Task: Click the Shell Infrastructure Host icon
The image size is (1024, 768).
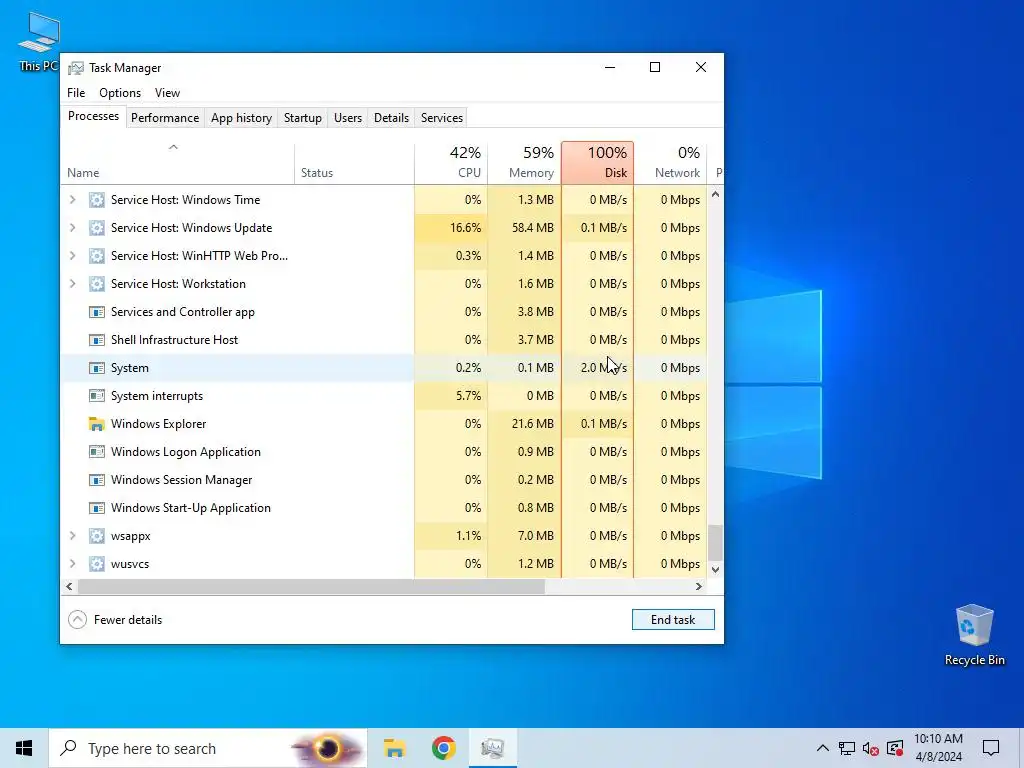Action: [x=97, y=340]
